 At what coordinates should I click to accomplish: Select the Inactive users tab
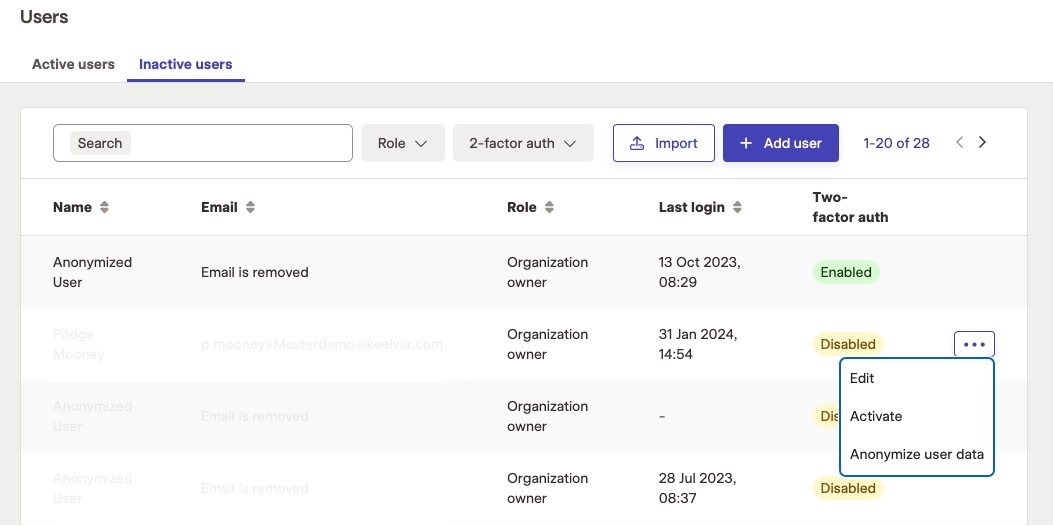click(x=185, y=64)
